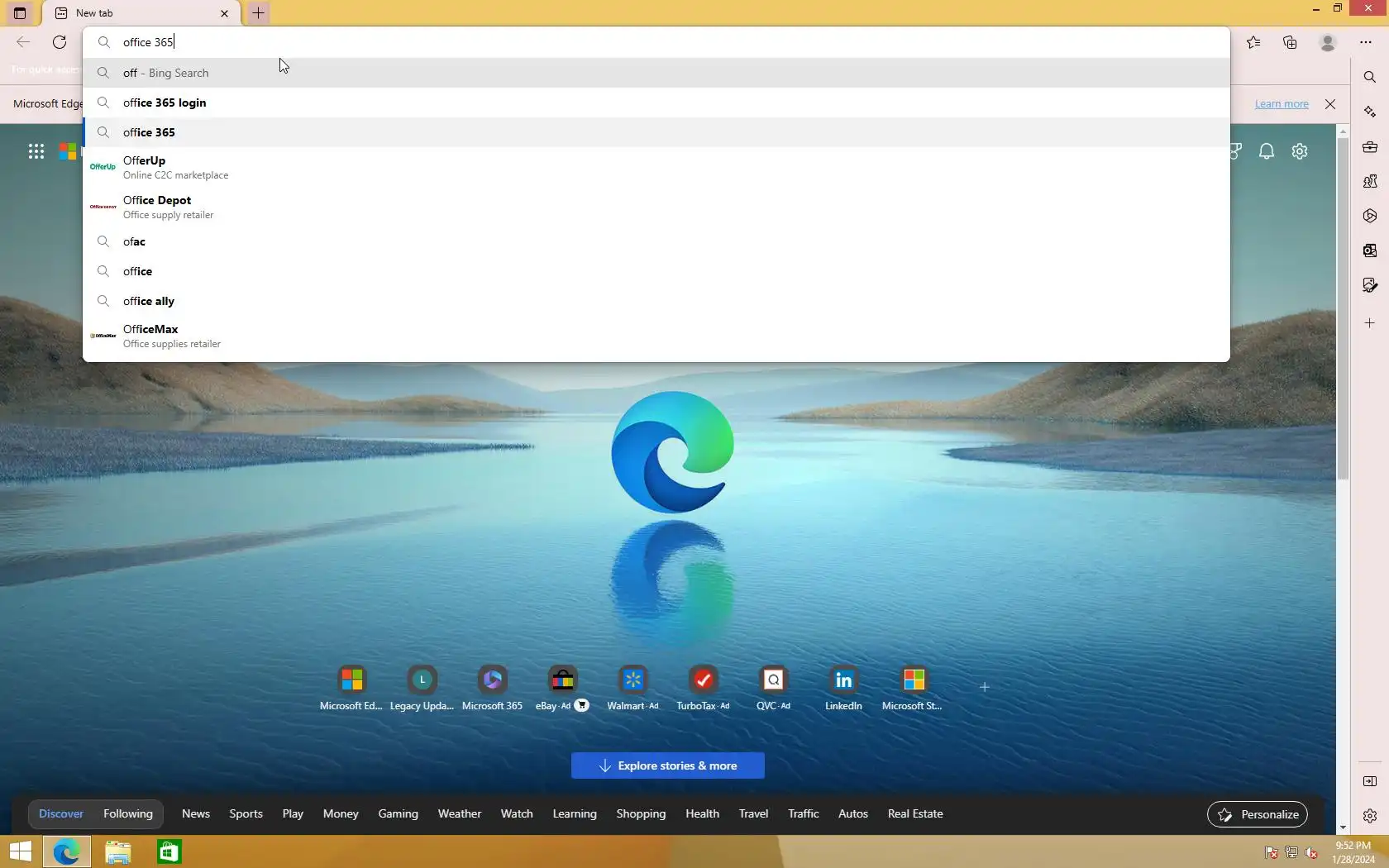
Task: Add a new app to sidebar
Action: tap(1370, 323)
